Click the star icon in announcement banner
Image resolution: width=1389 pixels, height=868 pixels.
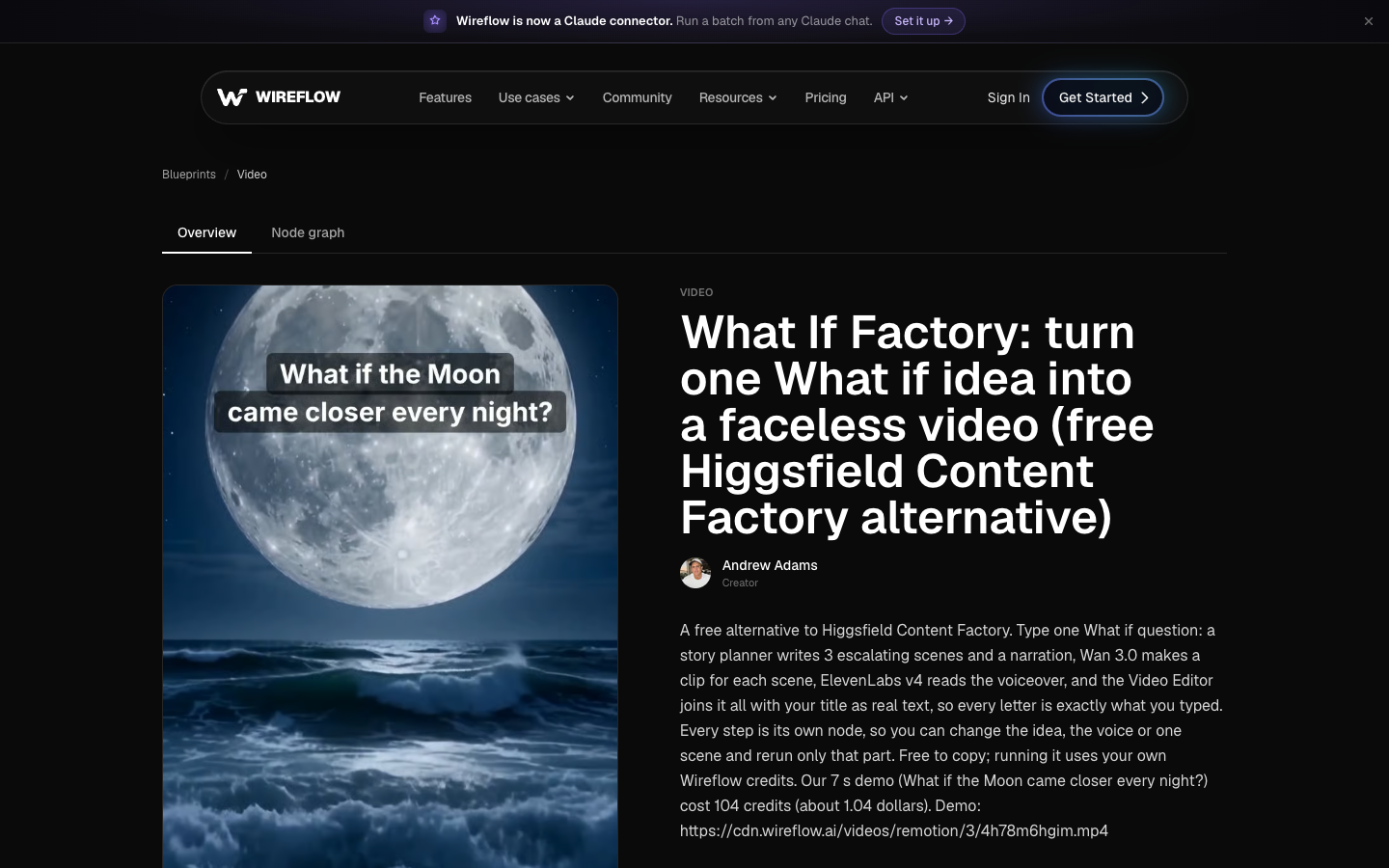[435, 21]
